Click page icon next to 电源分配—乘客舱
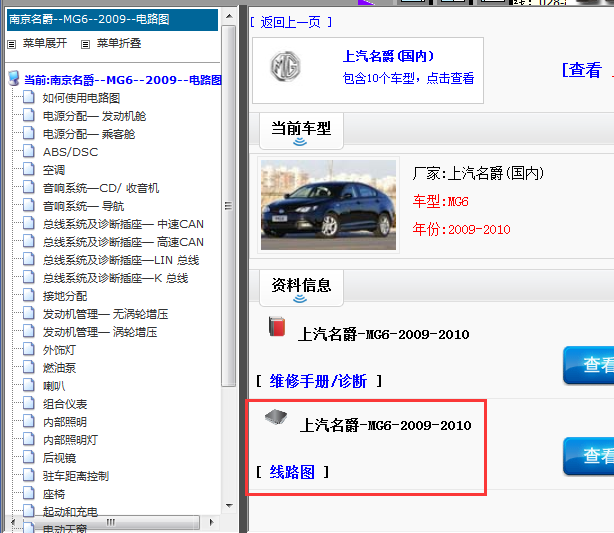Screen dimensions: 614x533 [x=29, y=133]
